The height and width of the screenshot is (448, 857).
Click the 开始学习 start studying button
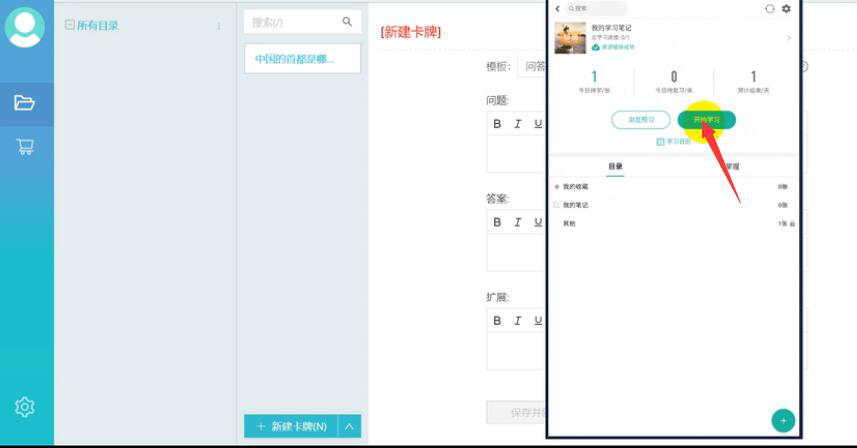click(x=707, y=120)
